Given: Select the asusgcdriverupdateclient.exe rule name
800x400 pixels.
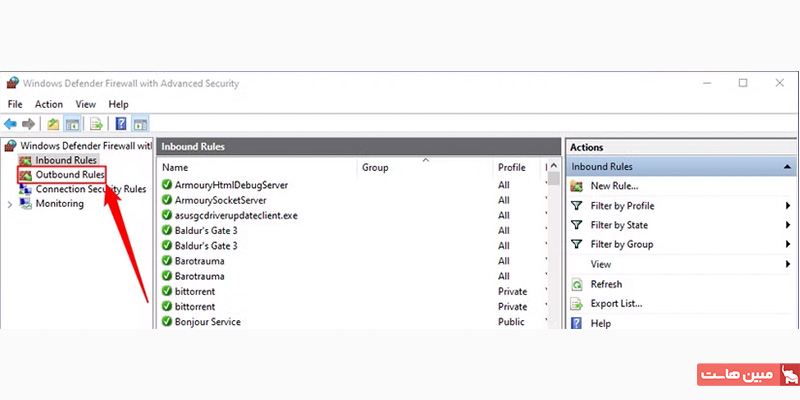Looking at the screenshot, I should click(236, 215).
